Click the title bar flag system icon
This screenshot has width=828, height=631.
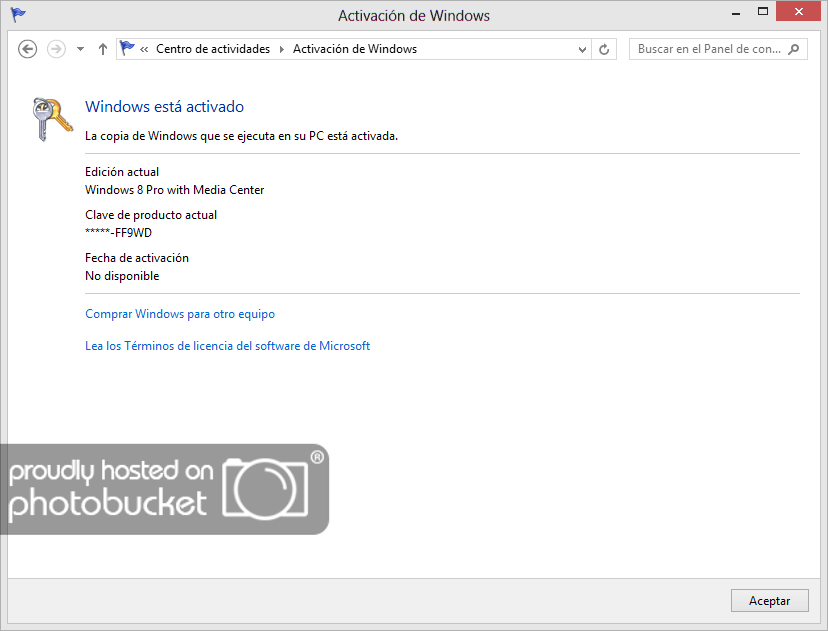[17, 14]
